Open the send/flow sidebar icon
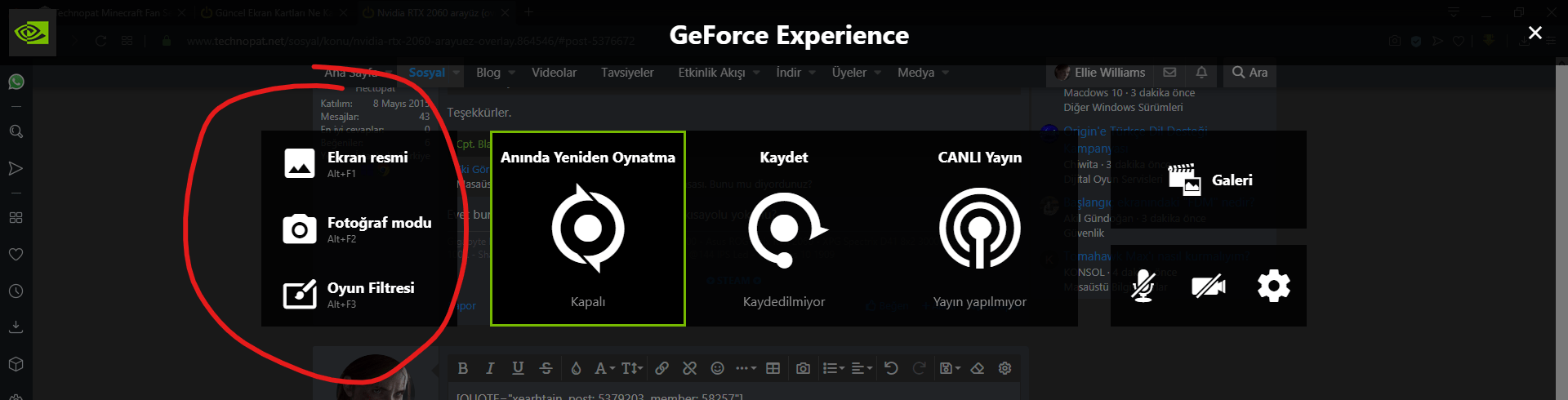The image size is (1568, 400). 16,169
